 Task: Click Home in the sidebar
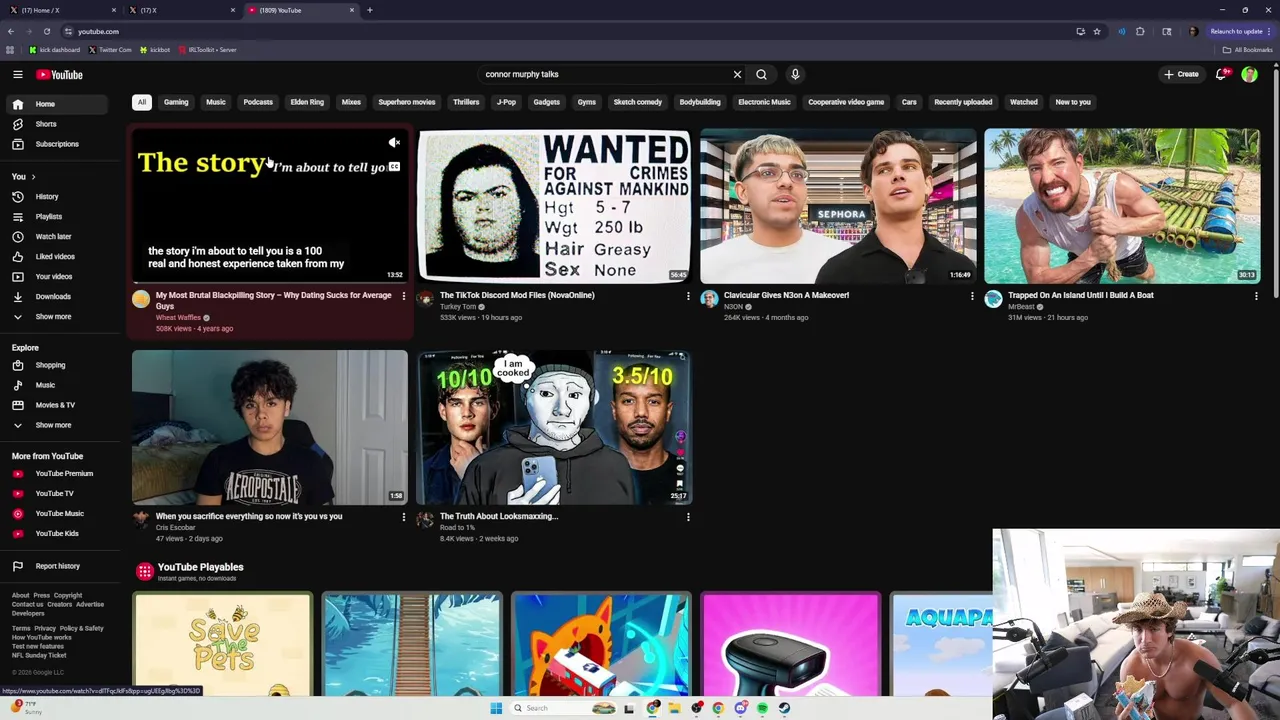coord(57,104)
